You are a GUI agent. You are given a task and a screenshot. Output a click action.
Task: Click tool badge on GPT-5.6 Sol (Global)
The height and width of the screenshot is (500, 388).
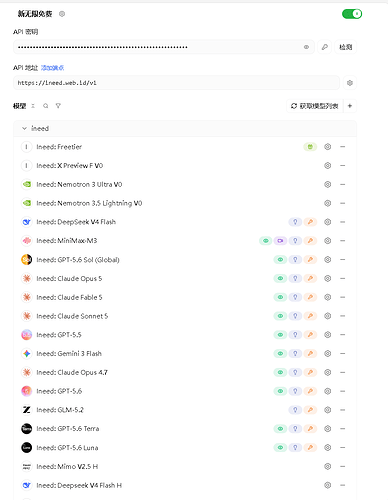(x=310, y=259)
